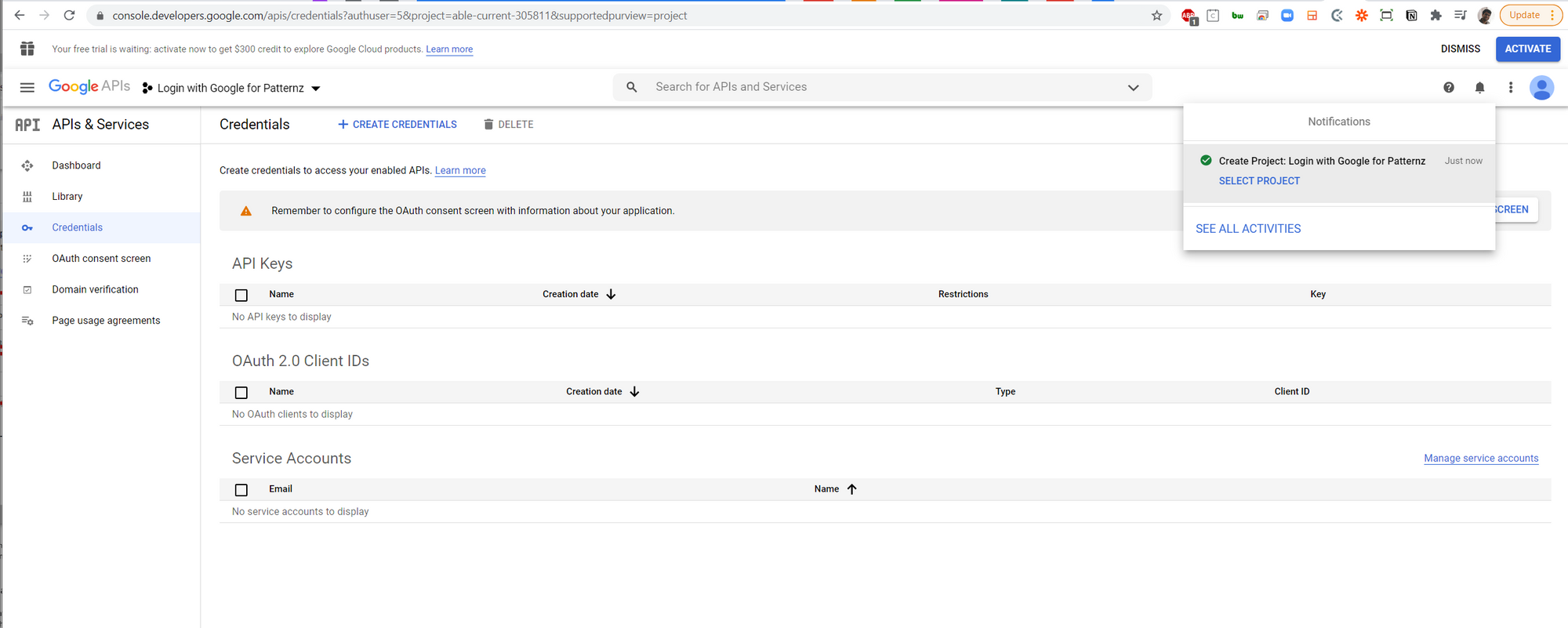This screenshot has height=628, width=1568.
Task: Click the Chrome Update button
Action: pyautogui.click(x=1530, y=15)
